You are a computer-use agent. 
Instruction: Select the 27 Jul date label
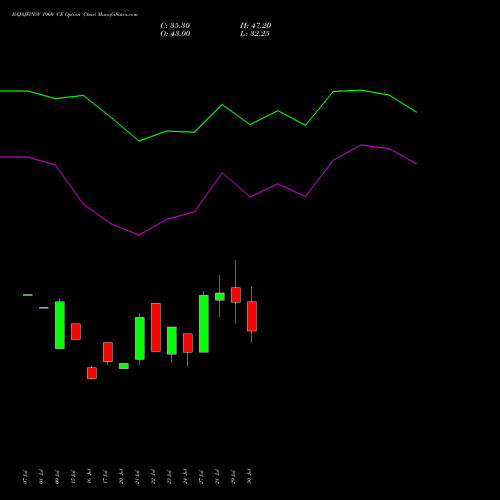click(201, 477)
